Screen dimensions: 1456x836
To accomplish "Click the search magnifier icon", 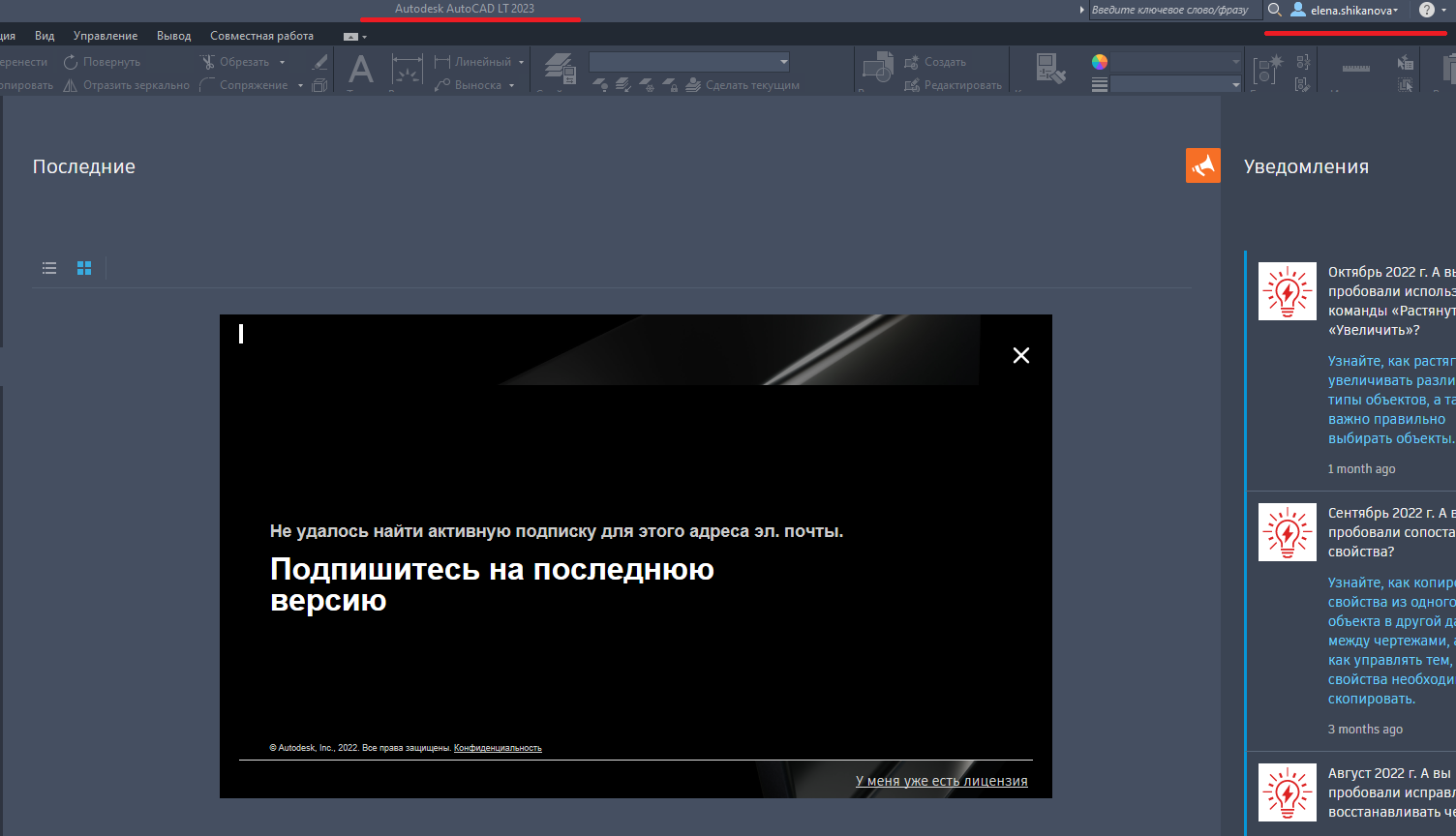I will click(x=1275, y=10).
